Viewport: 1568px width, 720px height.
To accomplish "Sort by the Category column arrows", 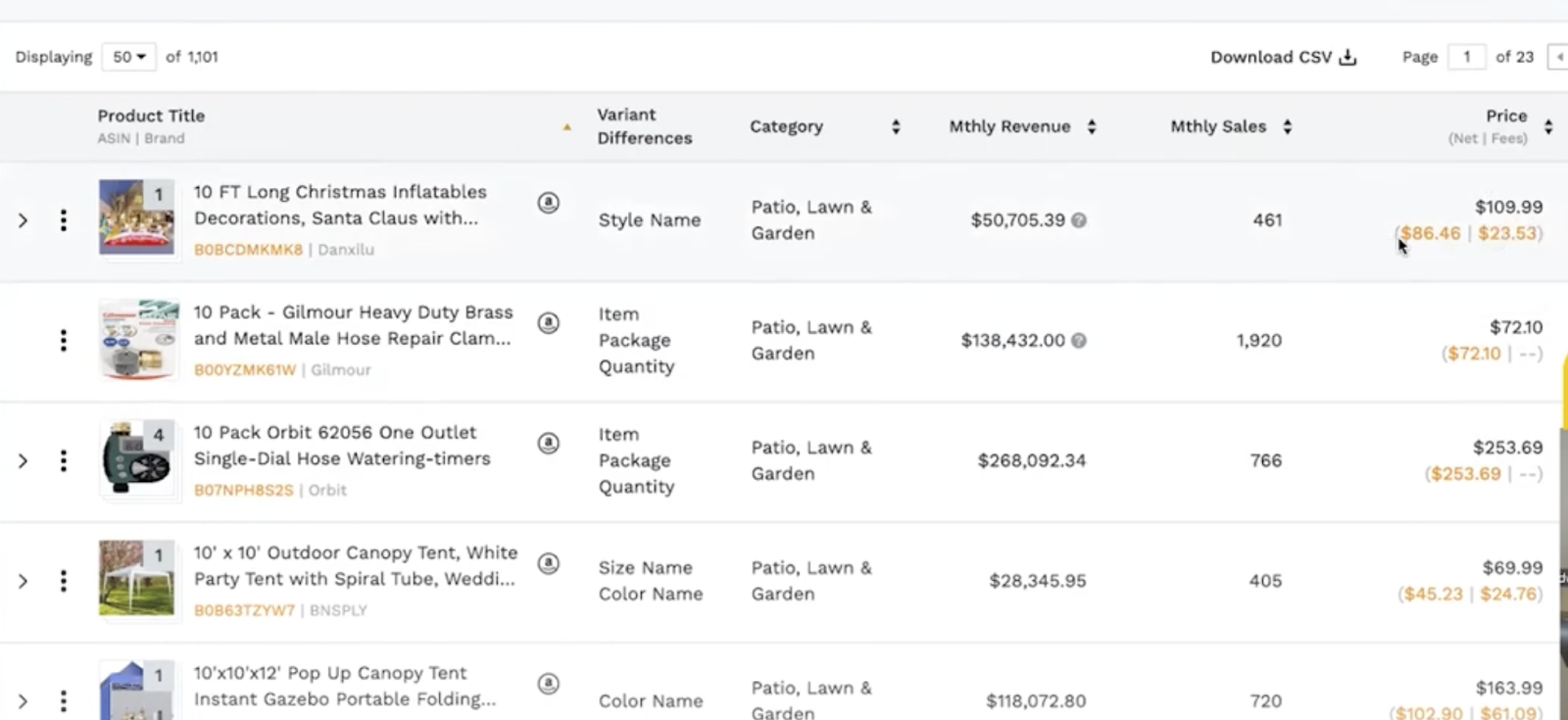I will click(896, 126).
